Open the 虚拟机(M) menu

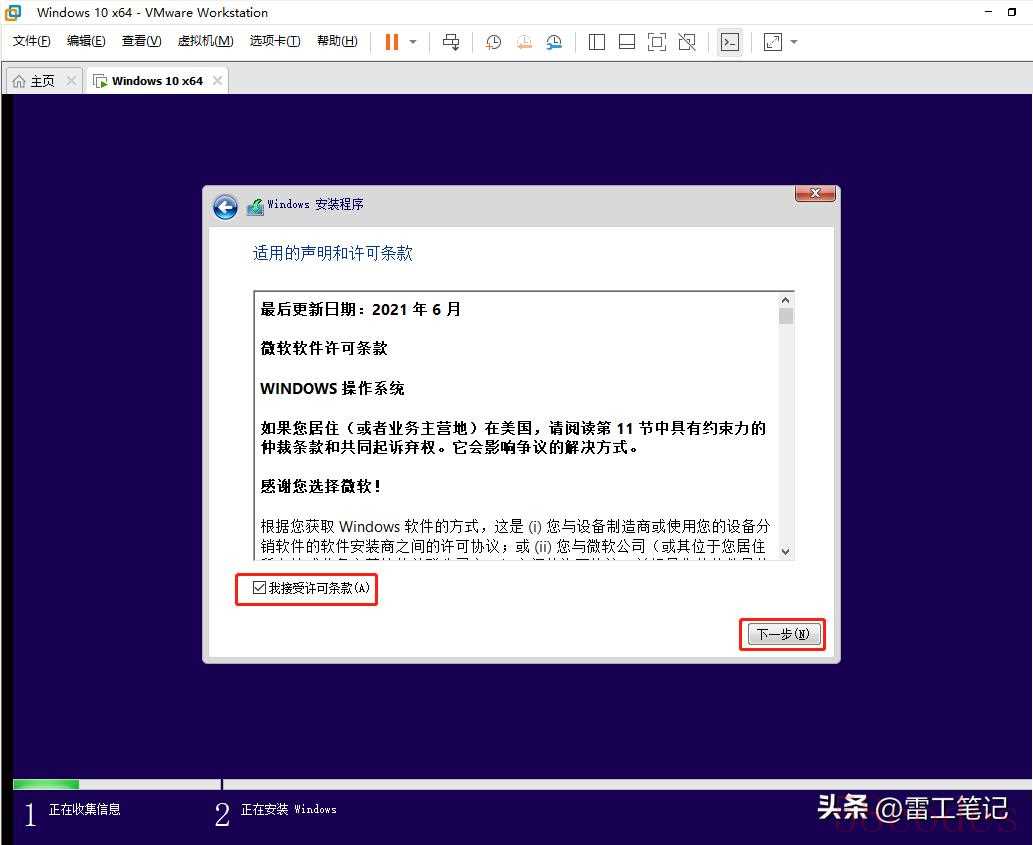coord(205,41)
